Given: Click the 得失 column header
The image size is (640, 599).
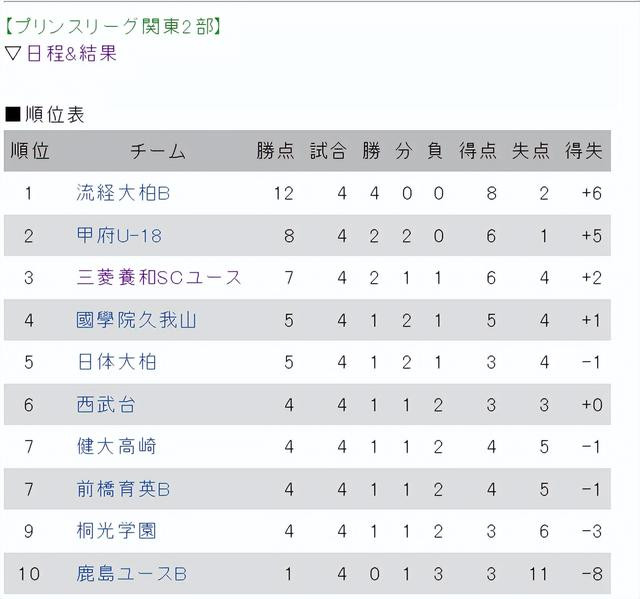Looking at the screenshot, I should point(584,151).
